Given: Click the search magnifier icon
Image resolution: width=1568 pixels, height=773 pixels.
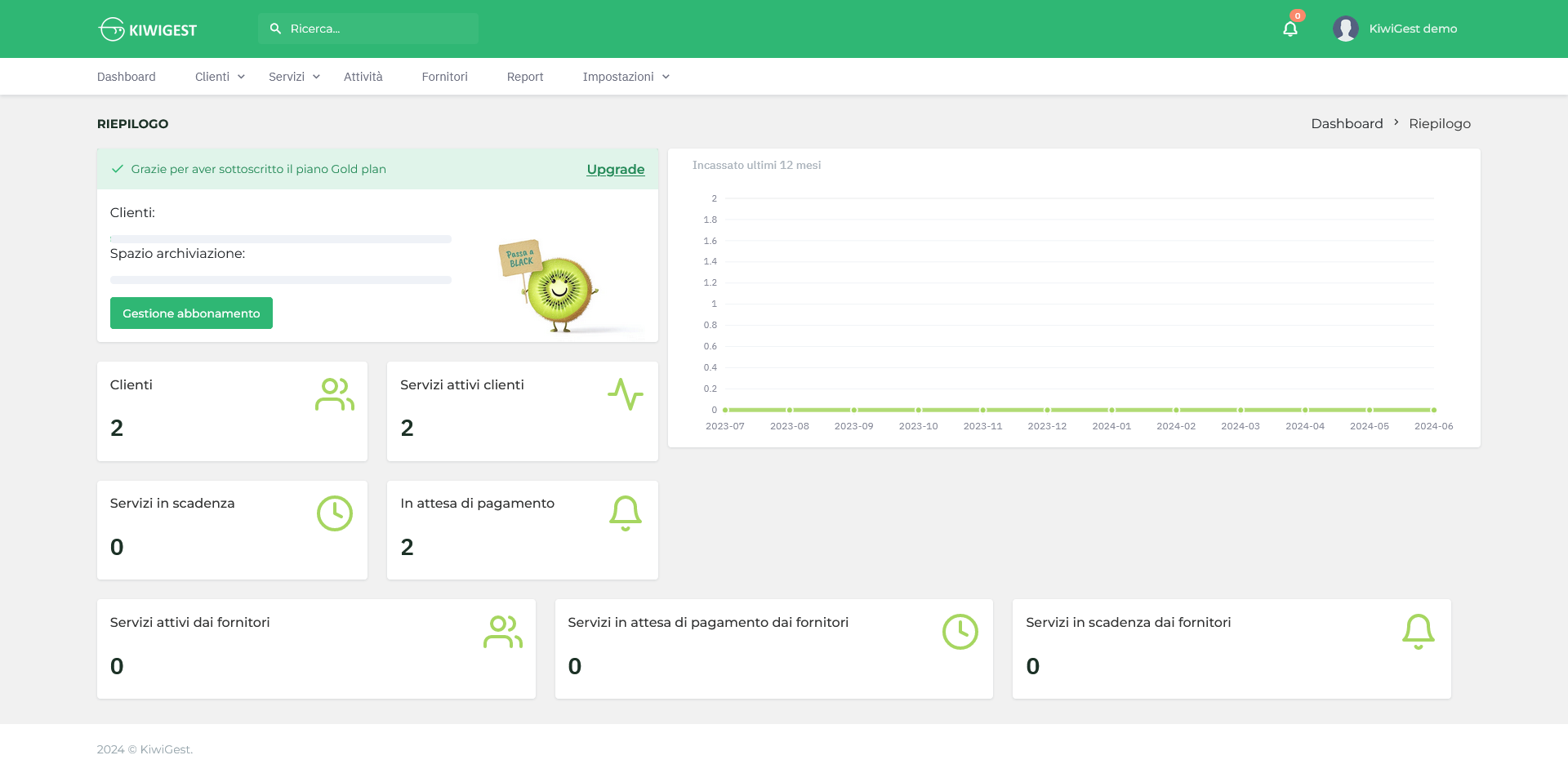Looking at the screenshot, I should pyautogui.click(x=275, y=29).
